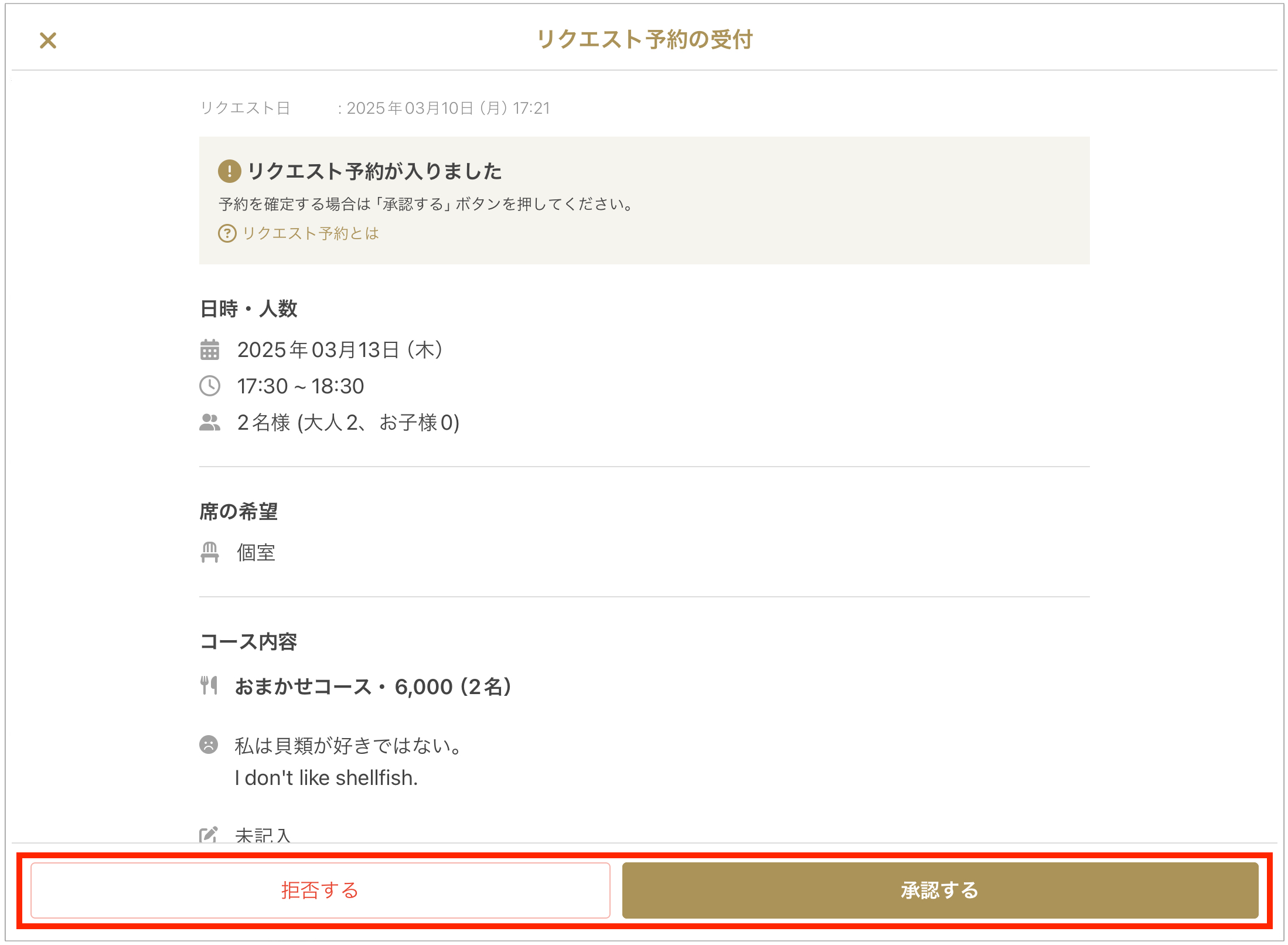The width and height of the screenshot is (1288, 945).
Task: Click the chair seat preference icon
Action: (x=210, y=552)
